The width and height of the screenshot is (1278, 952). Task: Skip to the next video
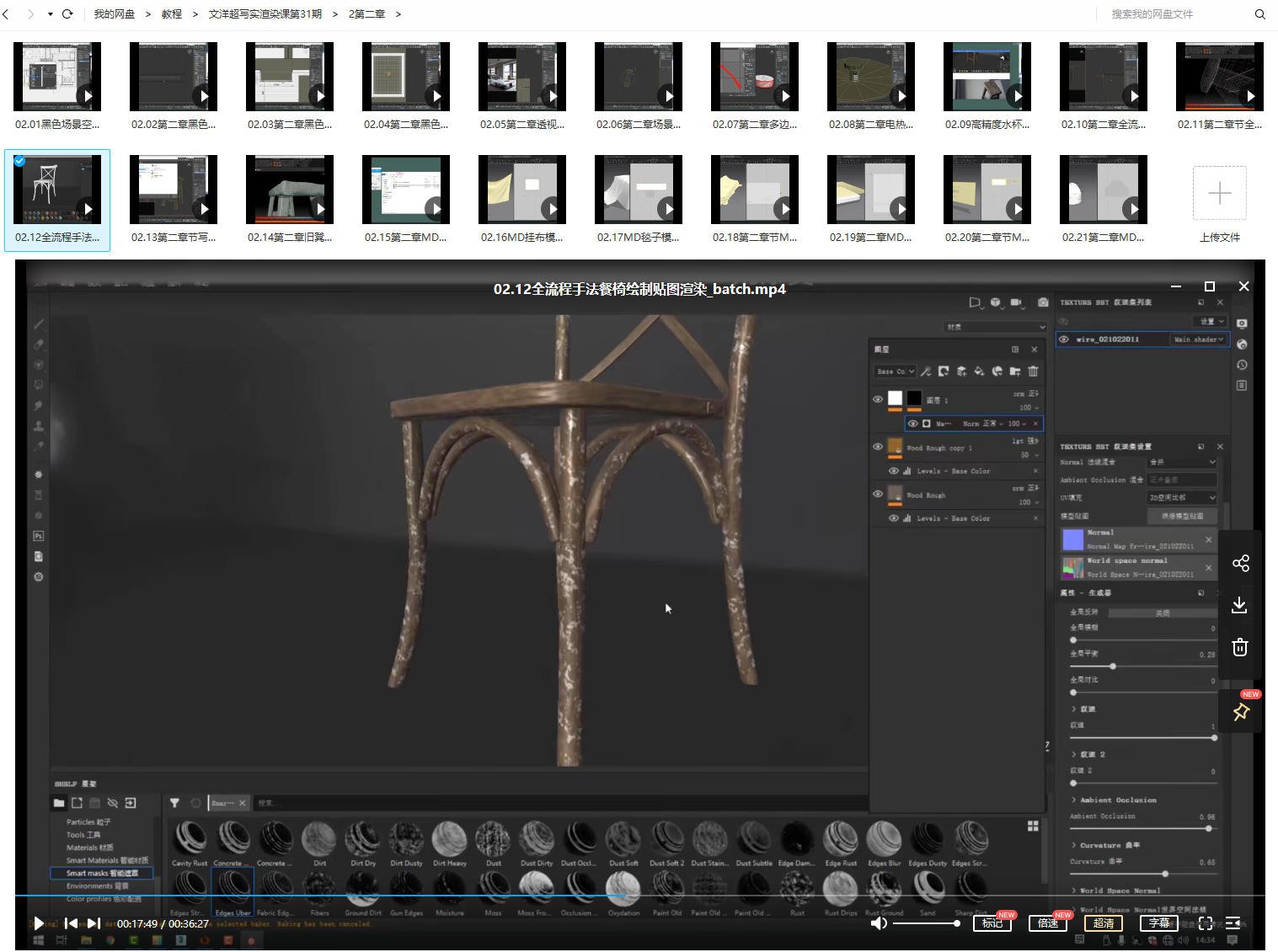pyautogui.click(x=94, y=923)
